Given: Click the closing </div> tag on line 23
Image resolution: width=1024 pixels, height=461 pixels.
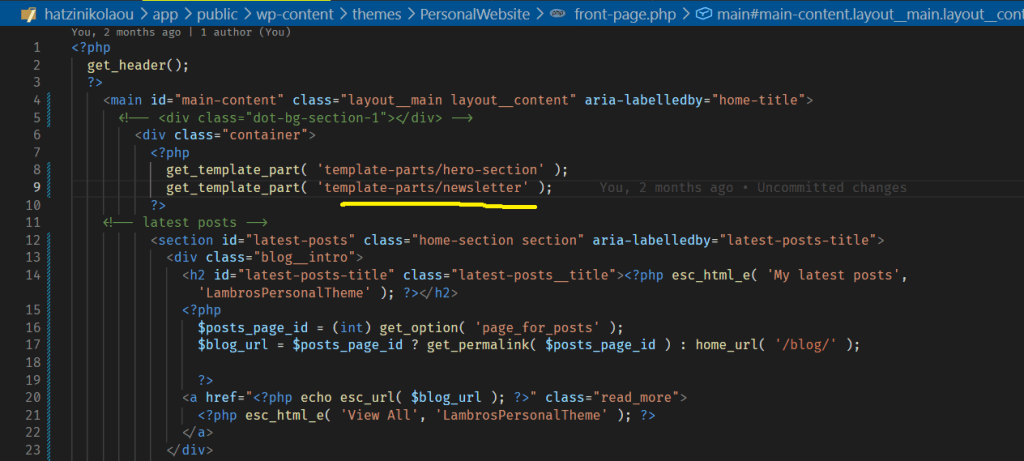Looking at the screenshot, I should (x=189, y=450).
